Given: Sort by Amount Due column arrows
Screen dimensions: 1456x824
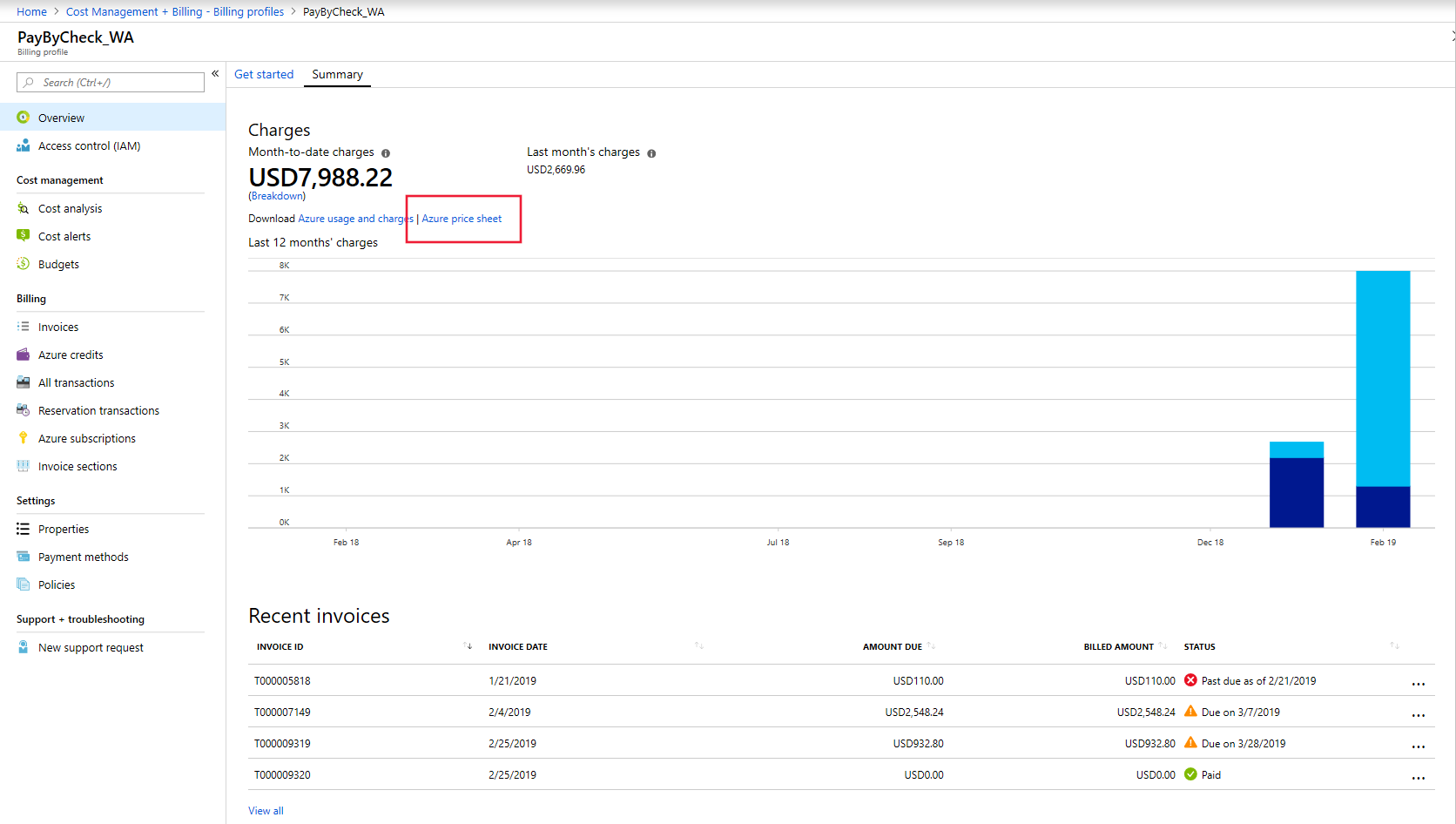Looking at the screenshot, I should coord(932,646).
